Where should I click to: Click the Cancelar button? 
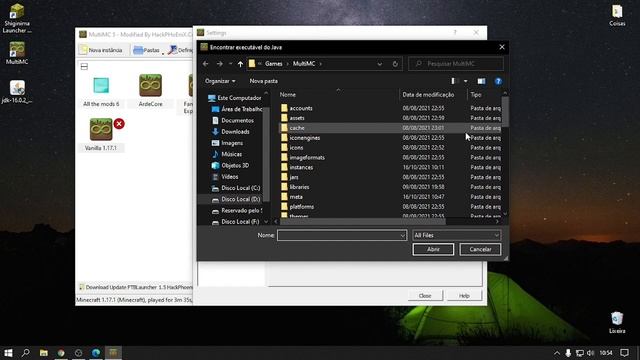[x=480, y=249]
